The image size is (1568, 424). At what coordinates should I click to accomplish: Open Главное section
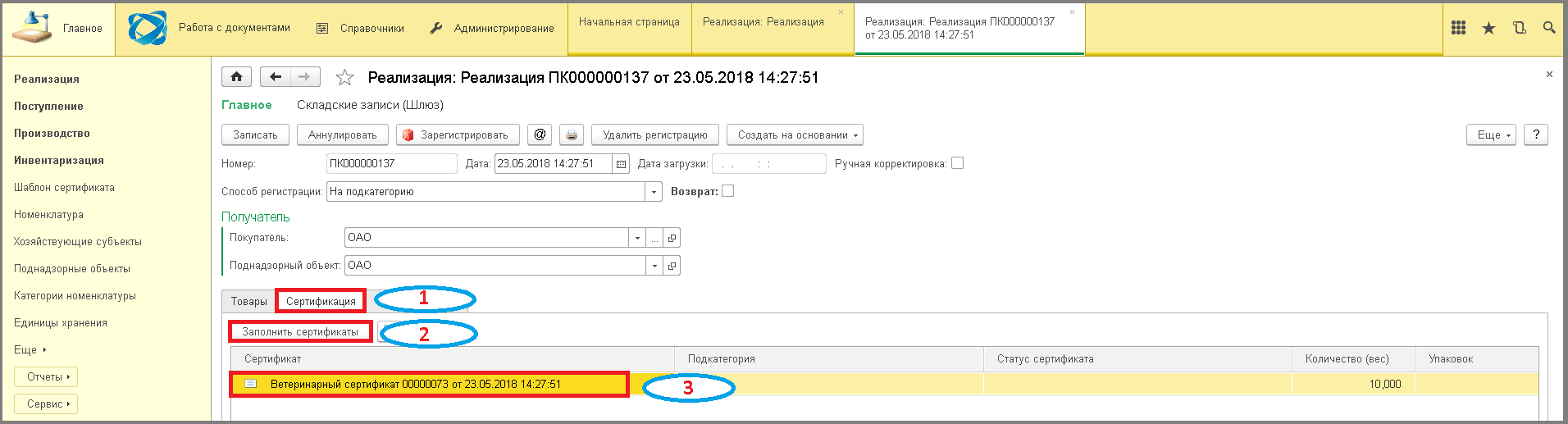point(57,28)
